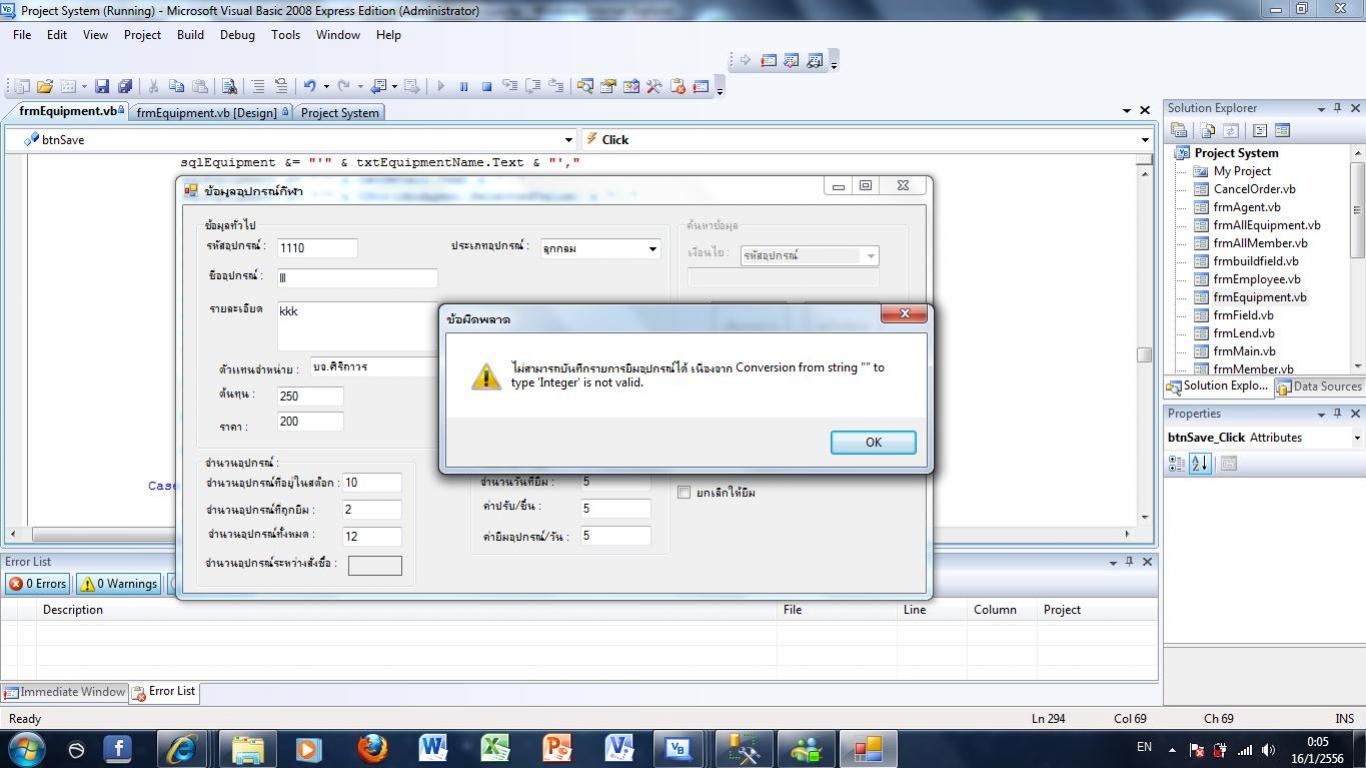
Task: Click the Windows Start orb
Action: pos(25,748)
